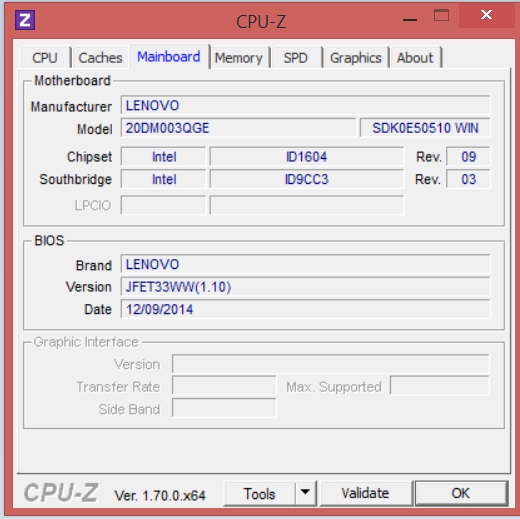This screenshot has width=520, height=519.
Task: Maximize the CPU-Z window
Action: [x=441, y=15]
